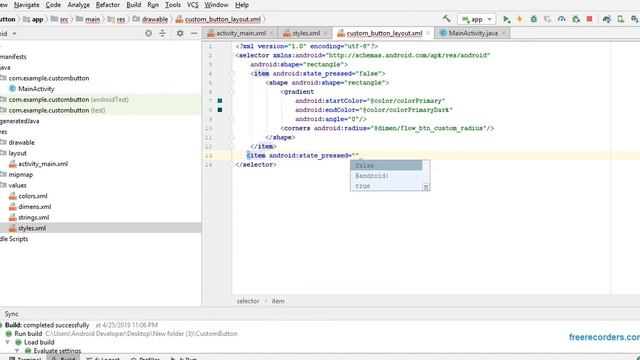Viewport: 640px width, 360px height.
Task: Choose false from autocomplete popup
Action: click(x=386, y=165)
